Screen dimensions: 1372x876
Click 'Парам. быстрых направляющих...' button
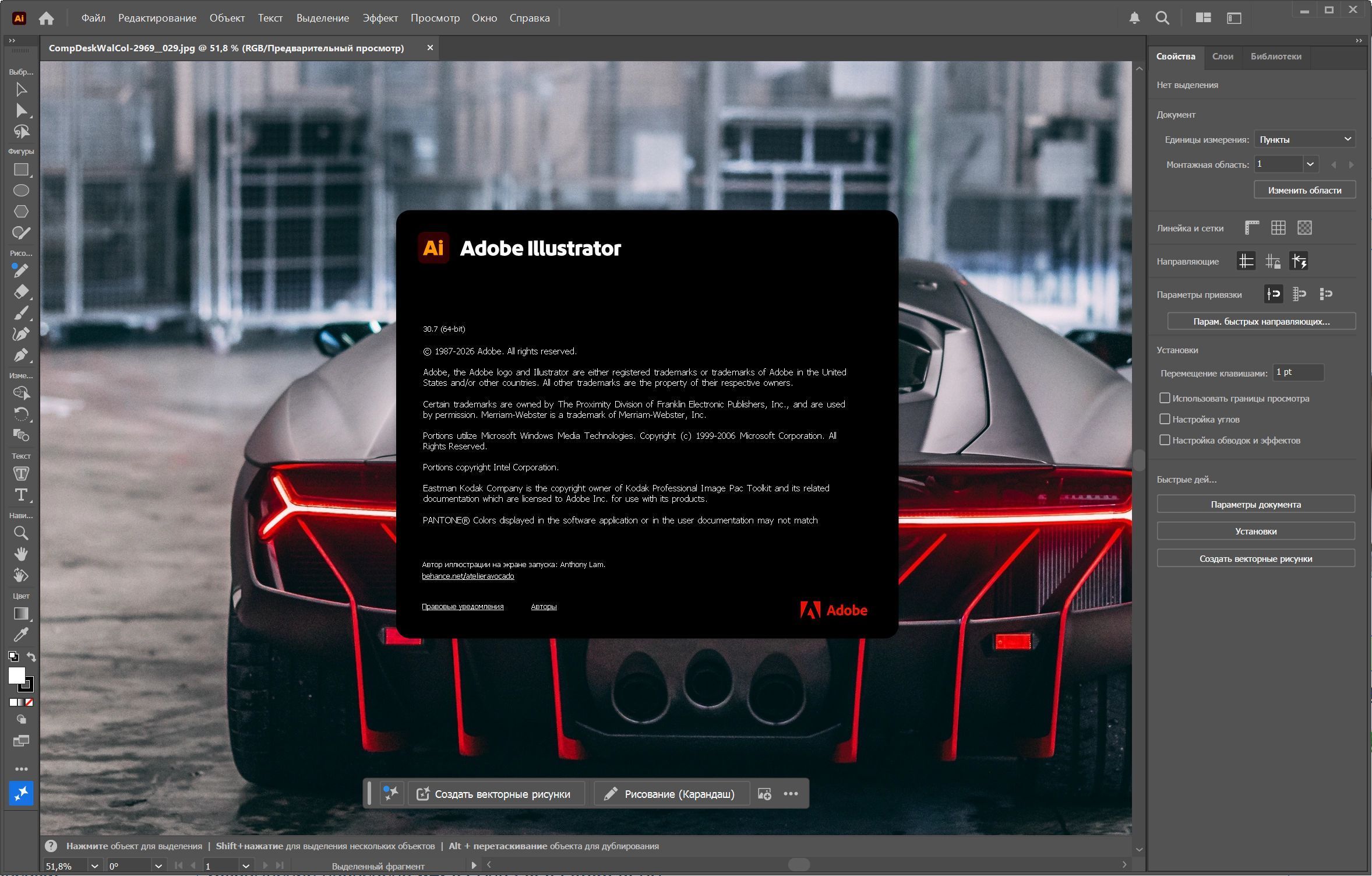pos(1261,321)
